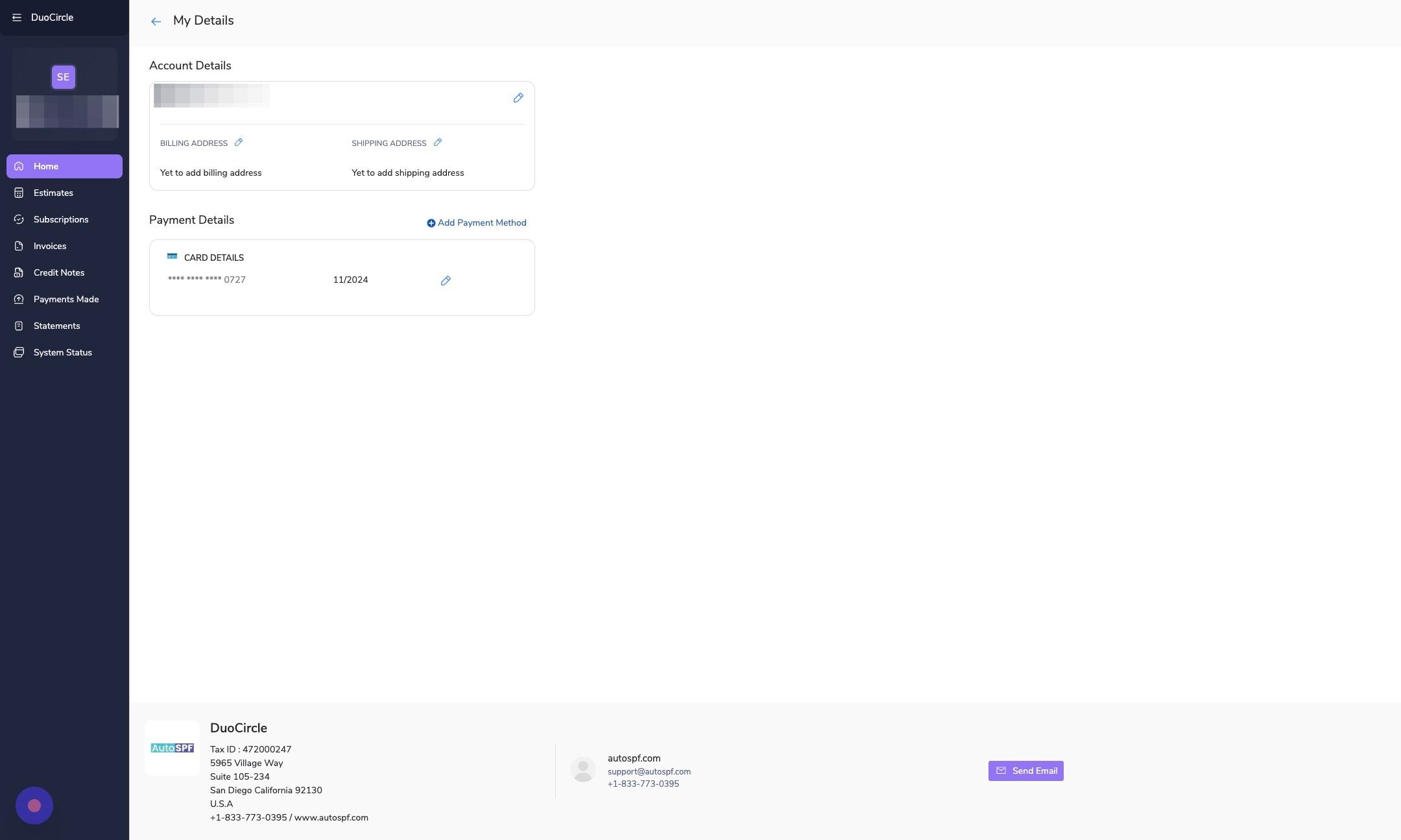The height and width of the screenshot is (840, 1401).
Task: View Statements from the sidebar
Action: pyautogui.click(x=56, y=326)
